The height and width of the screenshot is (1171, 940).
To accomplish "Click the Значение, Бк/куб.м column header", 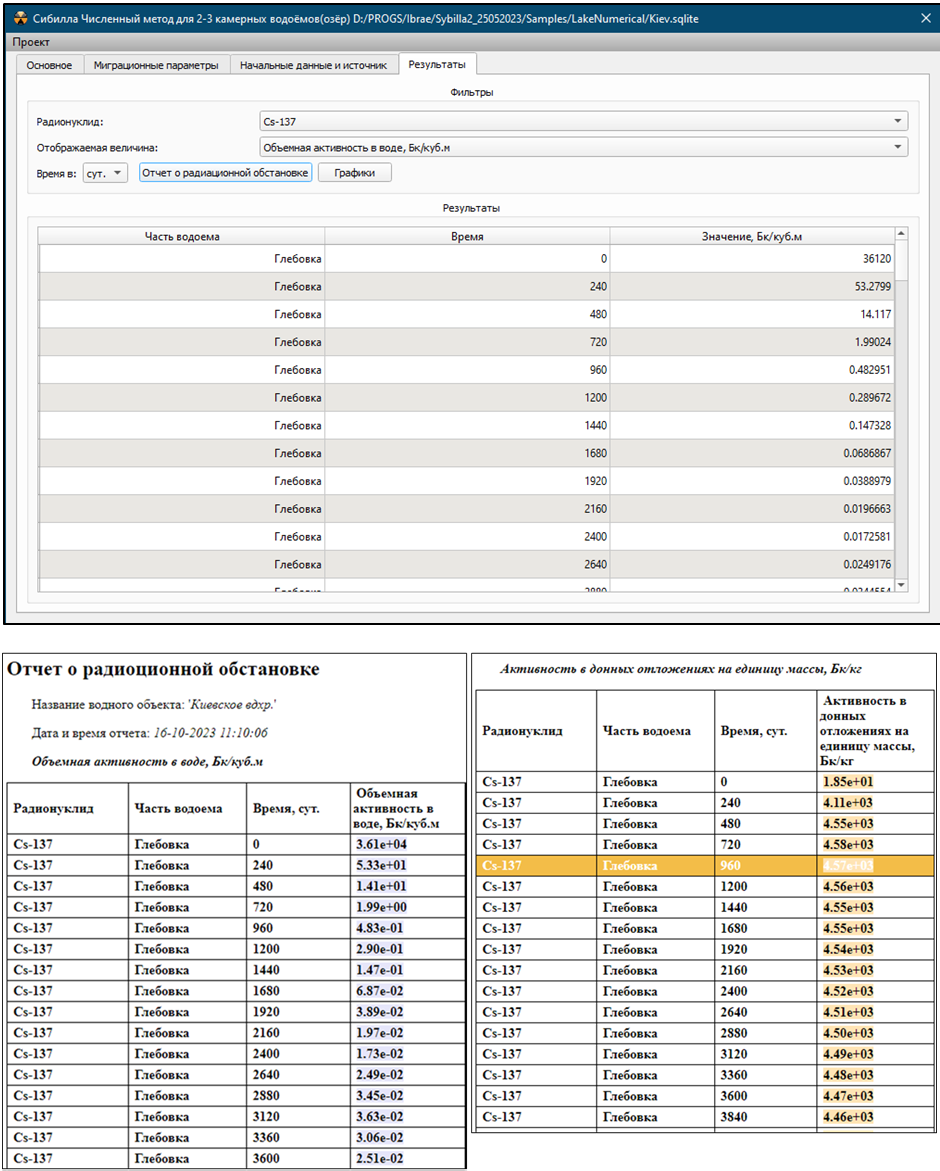I will click(x=752, y=236).
